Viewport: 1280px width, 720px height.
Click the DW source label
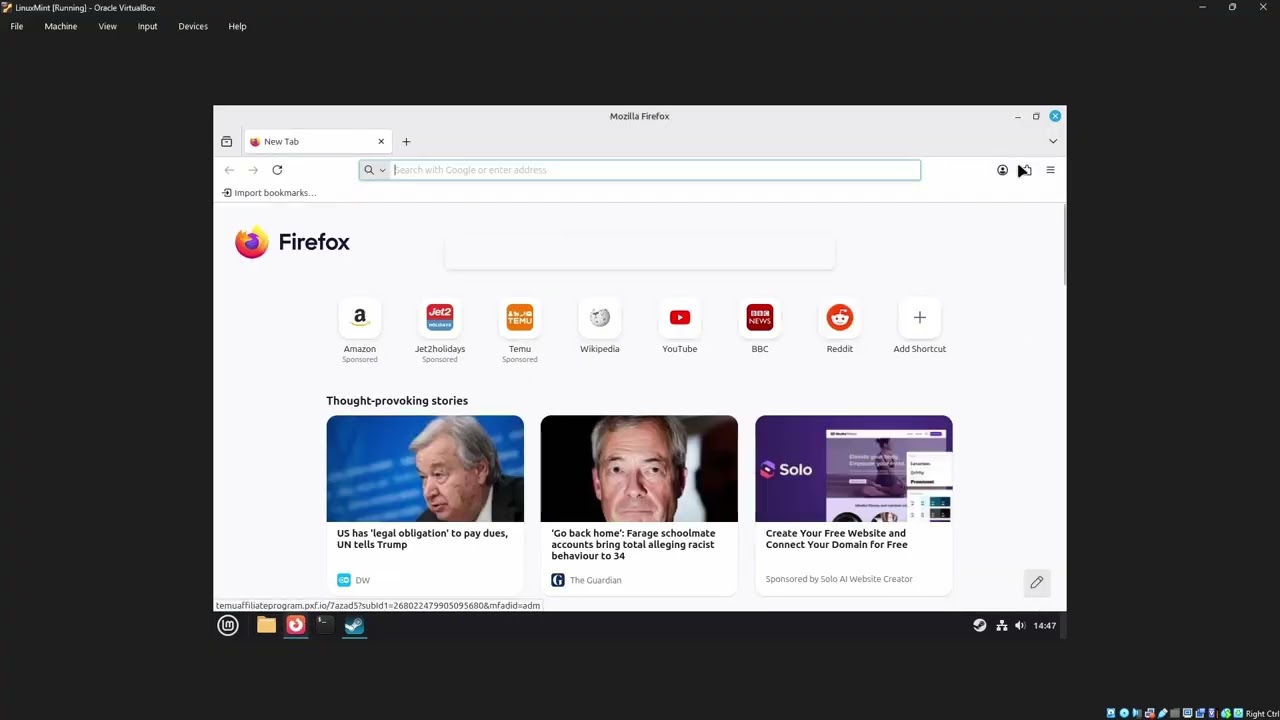tap(354, 580)
